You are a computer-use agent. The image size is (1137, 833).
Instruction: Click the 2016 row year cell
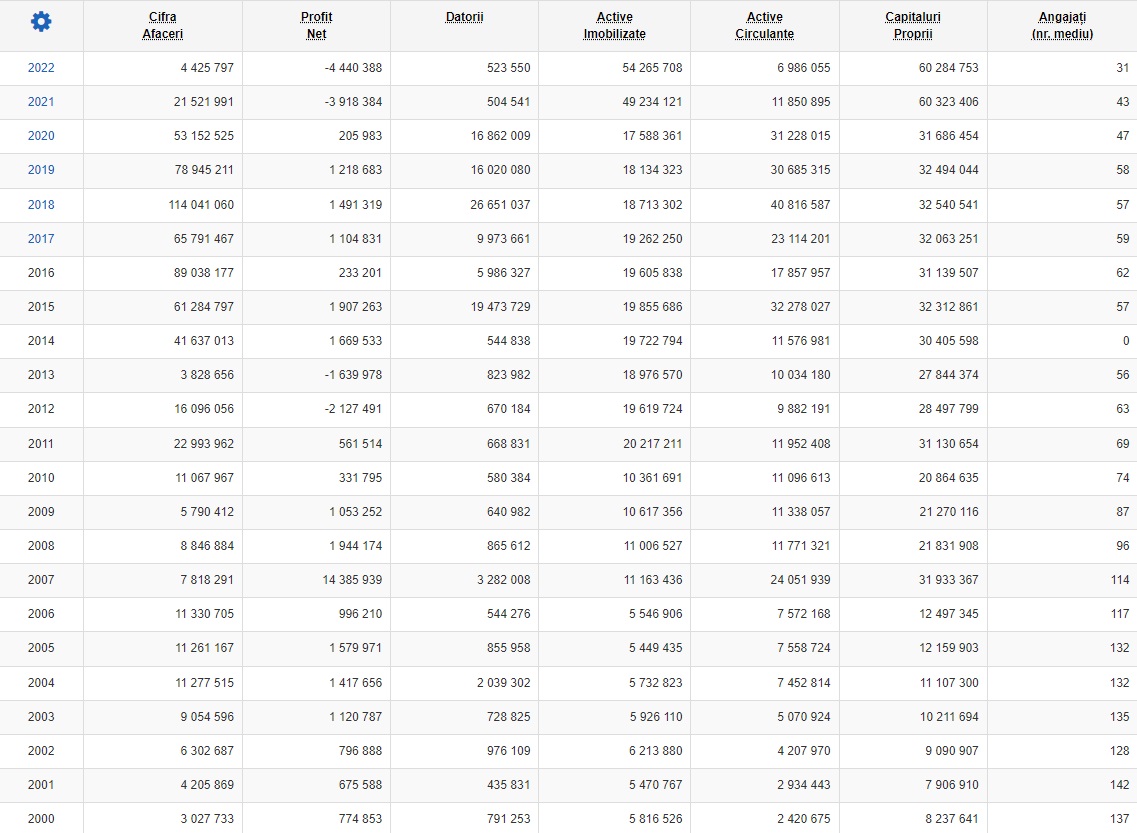(x=41, y=273)
